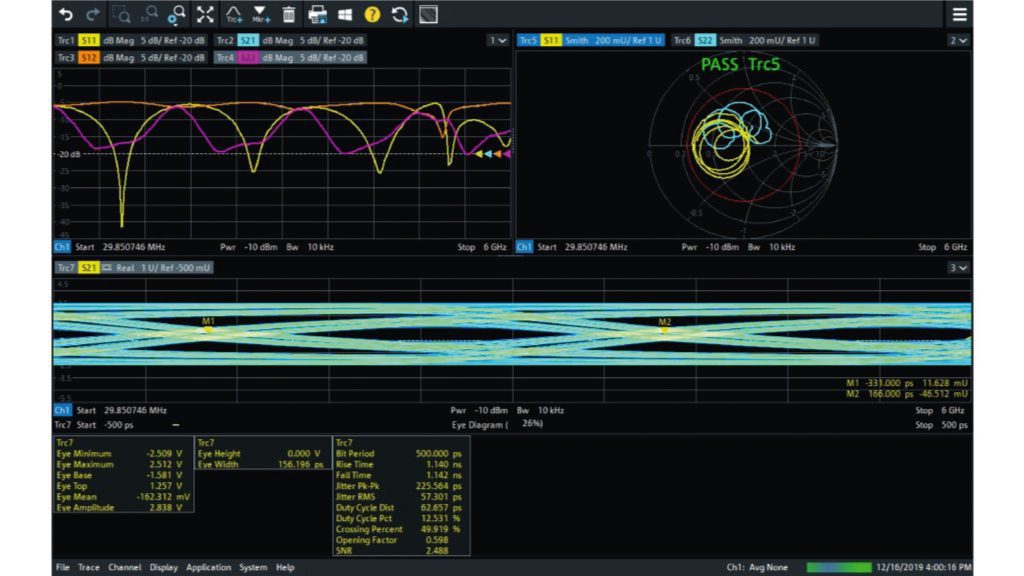Add a new trace with Trc+ icon
Image resolution: width=1024 pixels, height=576 pixels.
[233, 14]
